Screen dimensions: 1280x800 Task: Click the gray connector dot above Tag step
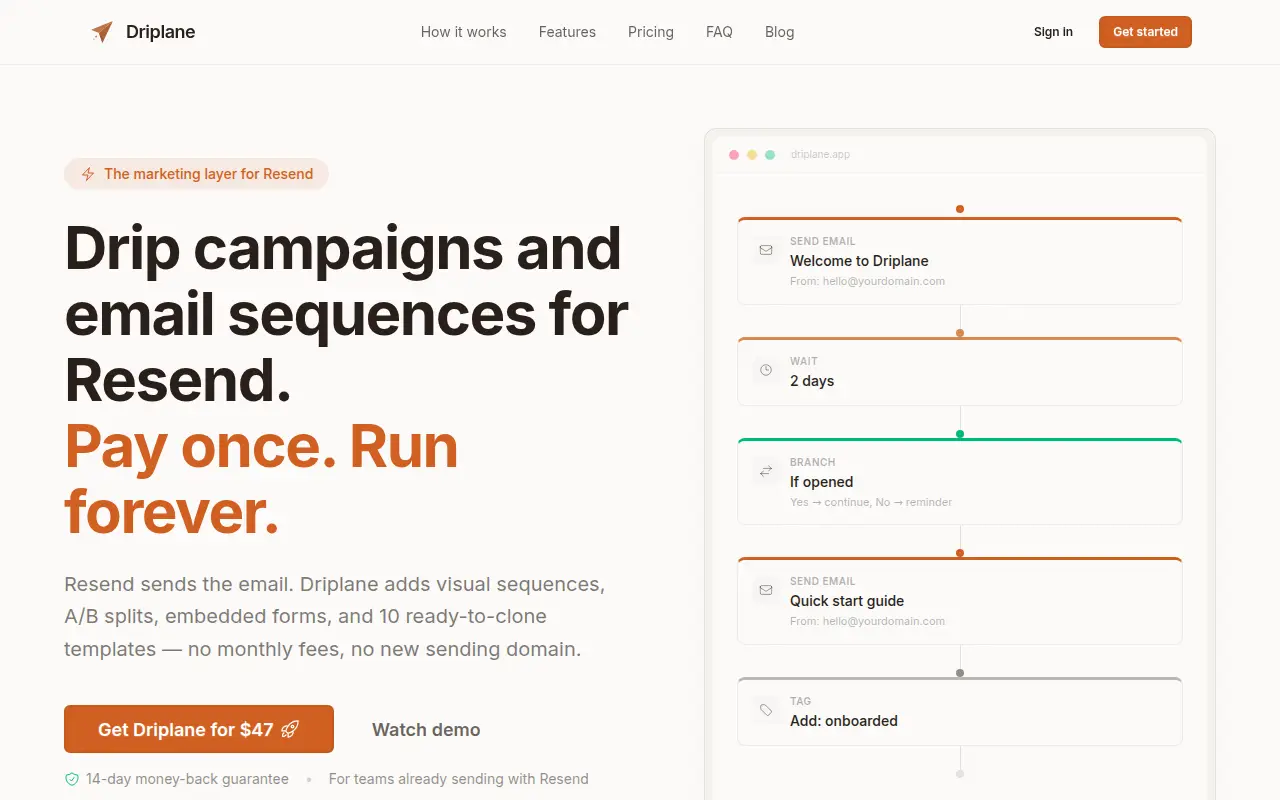tap(960, 673)
